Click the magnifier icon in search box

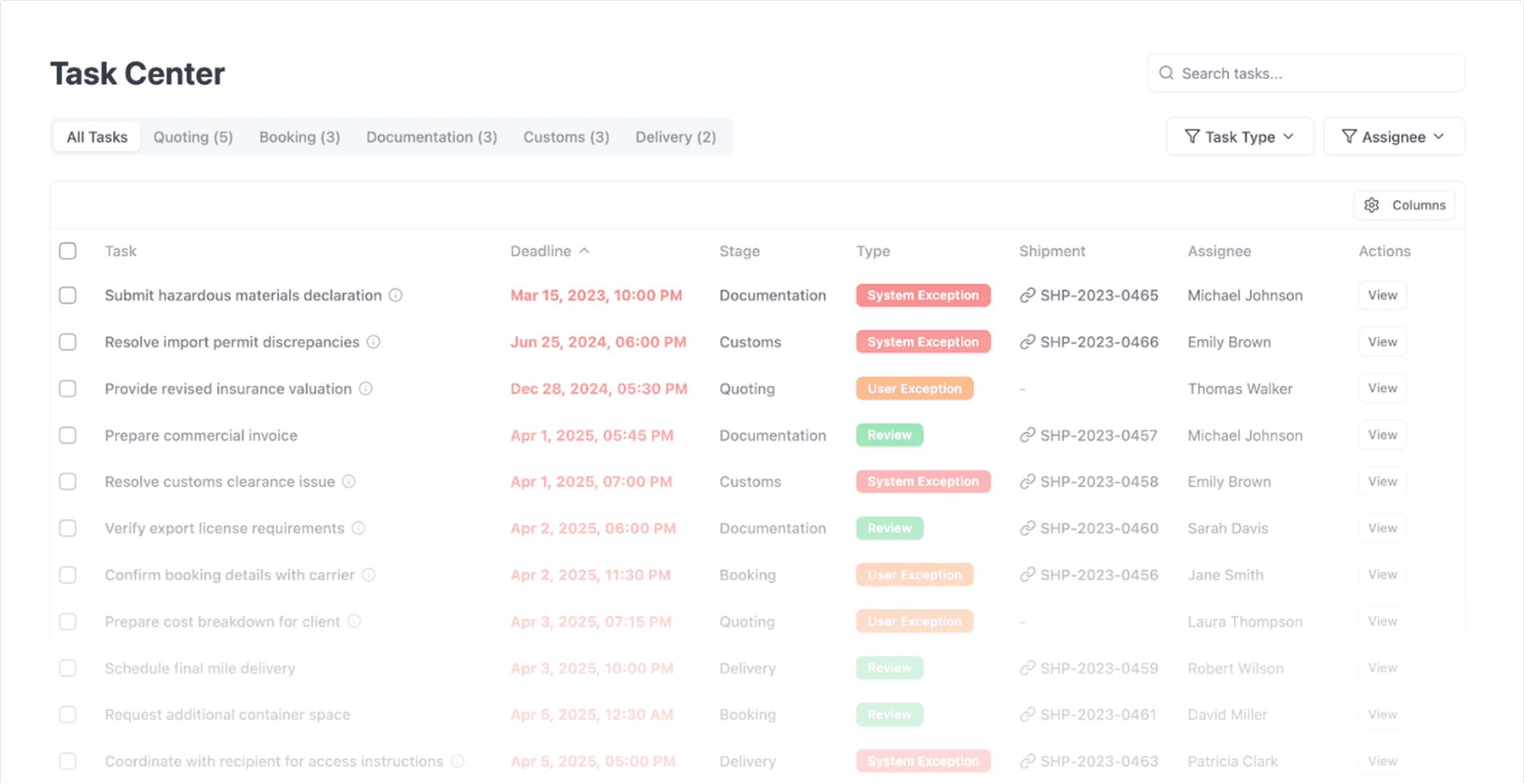(1166, 74)
